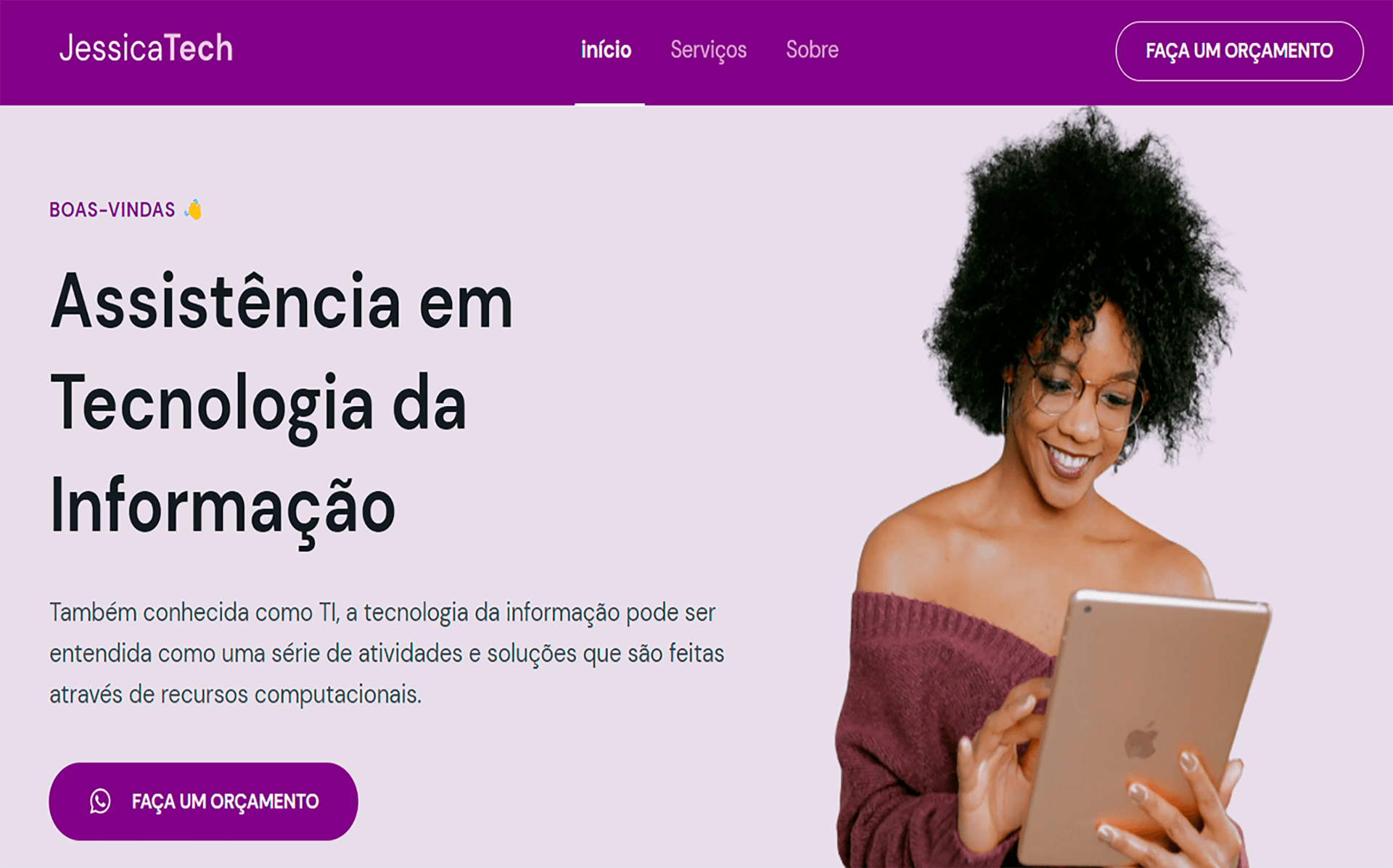Screen dimensions: 1393x868
Task: Open the Sobre menu item
Action: click(812, 49)
